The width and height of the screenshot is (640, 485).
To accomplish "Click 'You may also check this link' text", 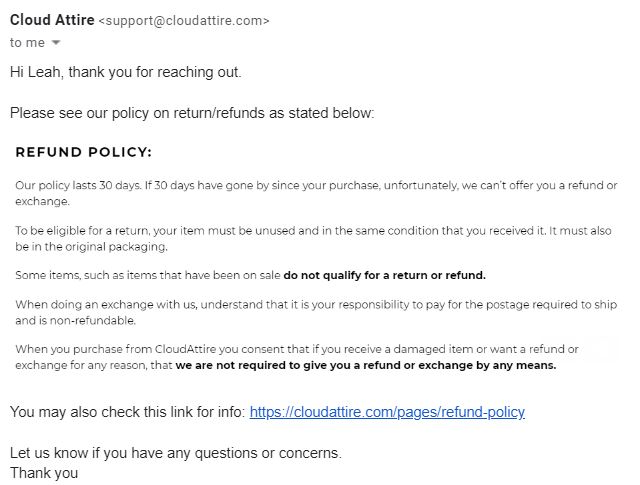I will pos(127,412).
